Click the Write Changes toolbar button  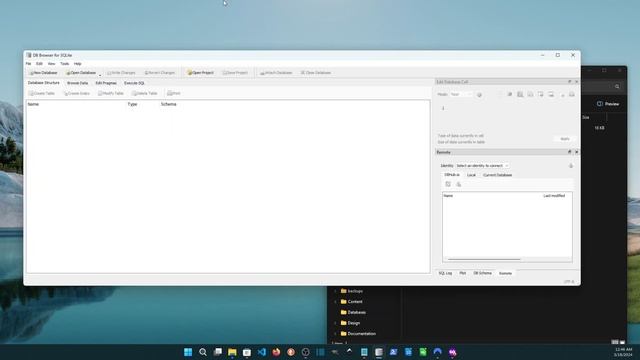(121, 73)
